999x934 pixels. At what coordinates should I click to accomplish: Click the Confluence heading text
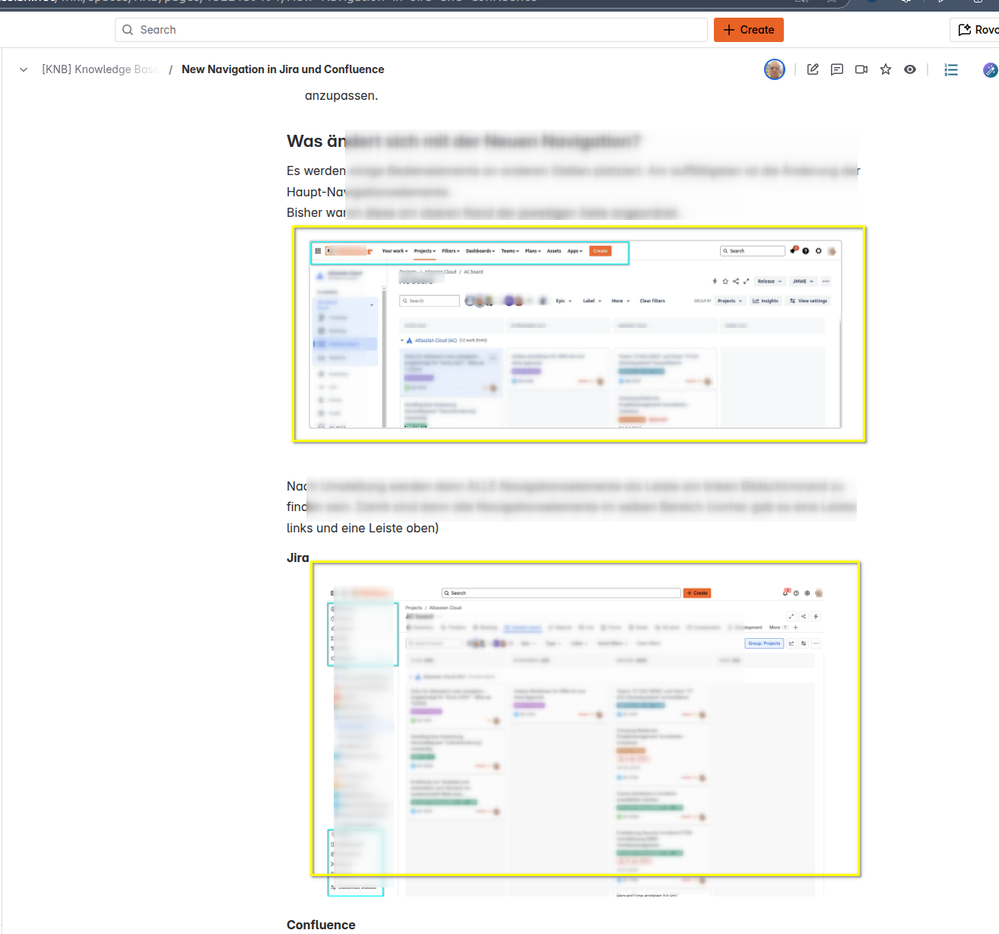(321, 924)
